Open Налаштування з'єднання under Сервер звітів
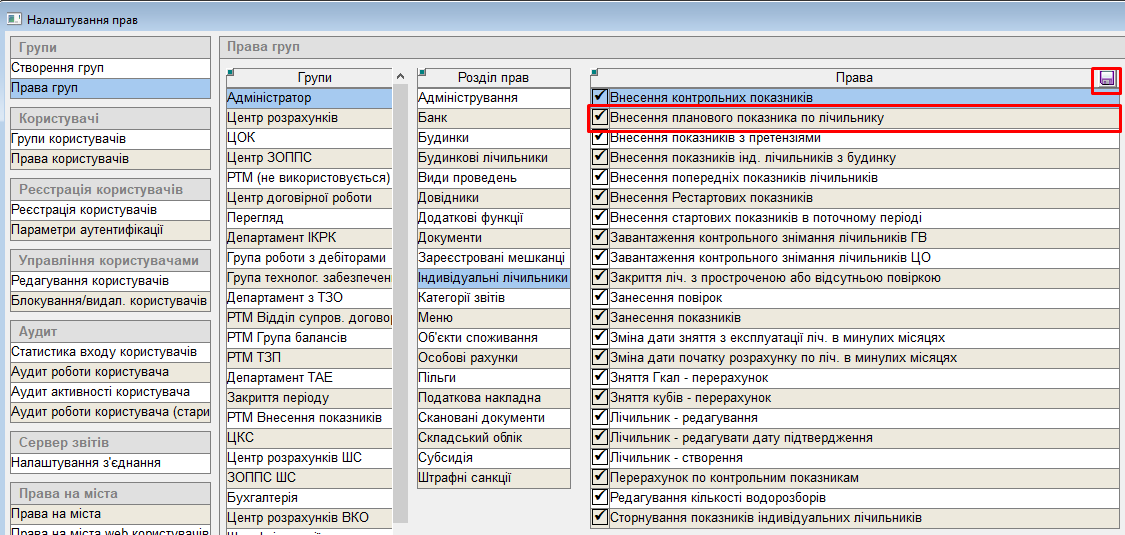The height and width of the screenshot is (535, 1125). pyautogui.click(x=86, y=463)
